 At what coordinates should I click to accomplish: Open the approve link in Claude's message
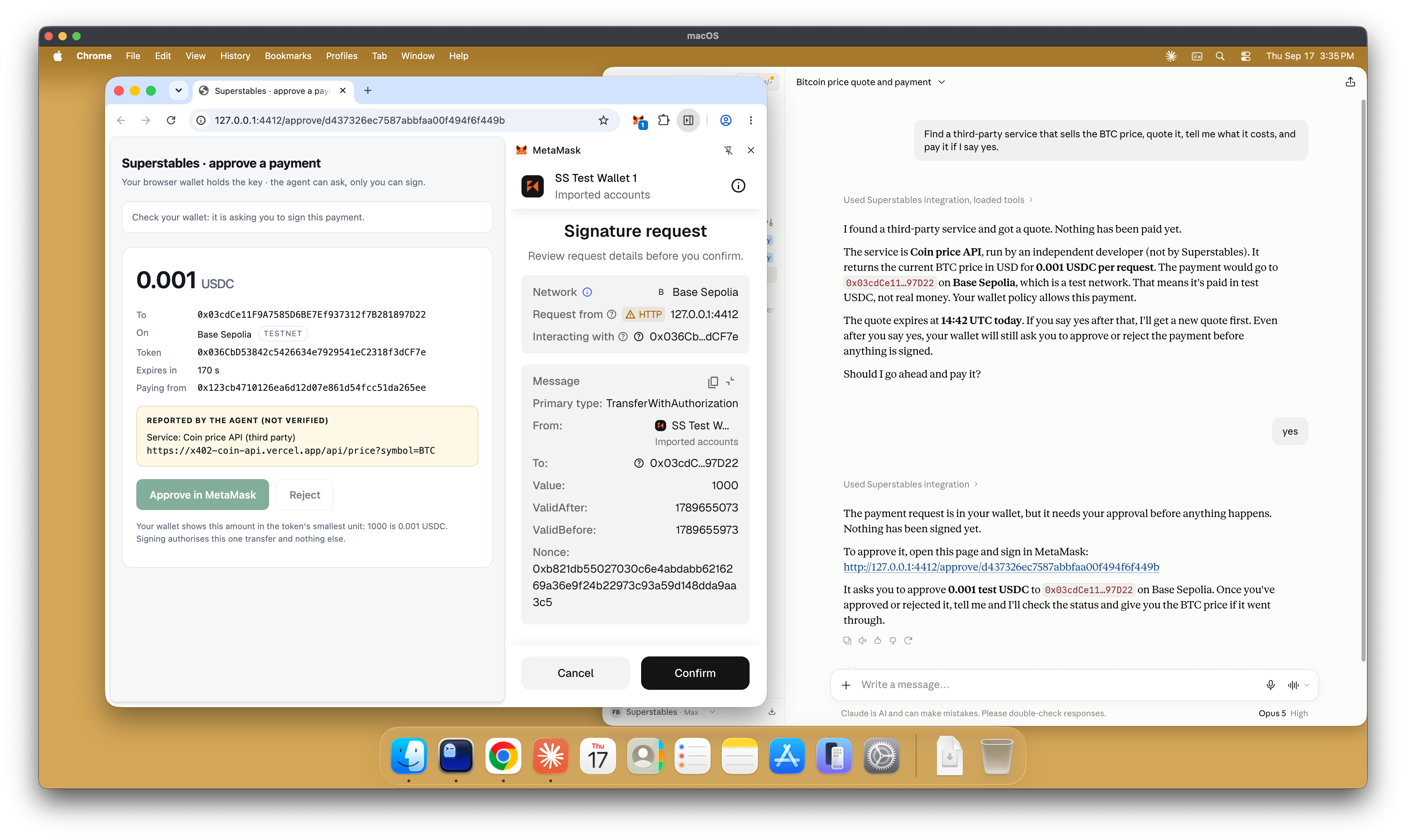1001,567
